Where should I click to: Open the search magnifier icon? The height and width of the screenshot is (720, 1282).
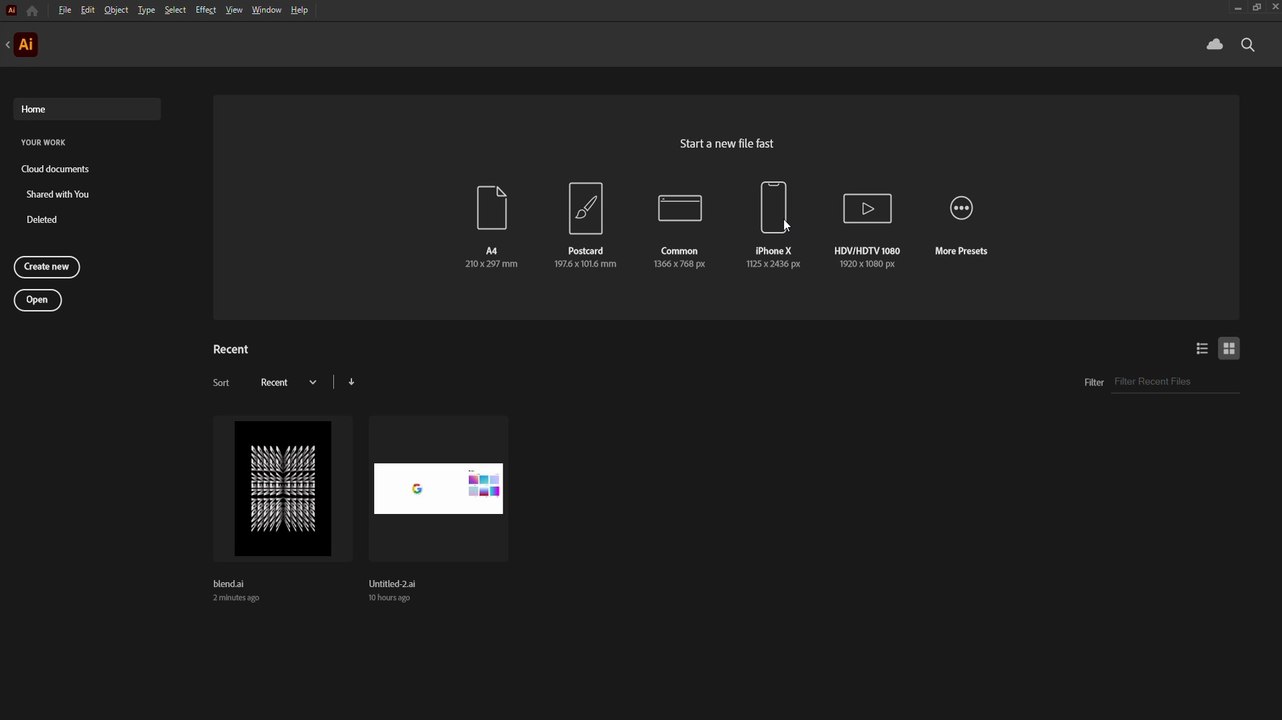pyautogui.click(x=1248, y=45)
